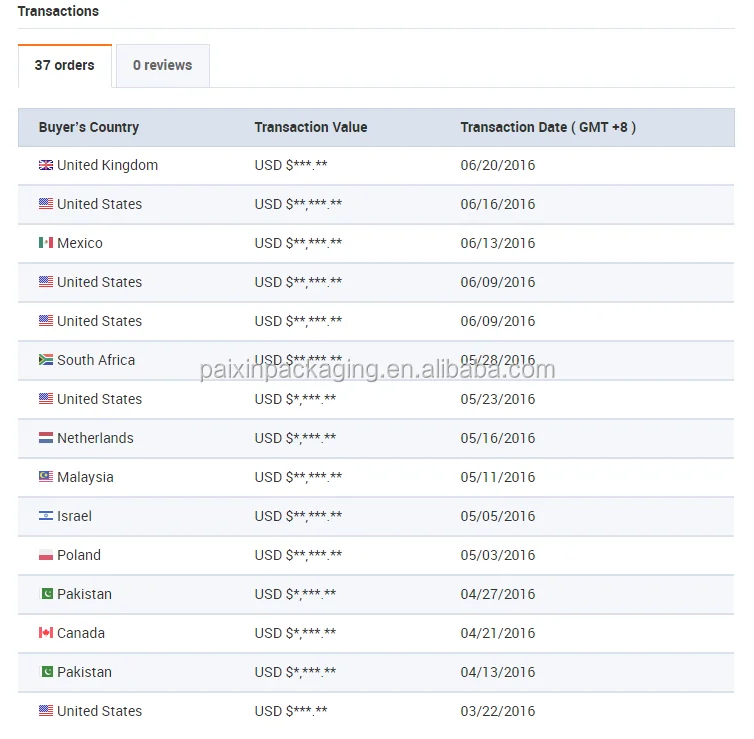Select the Transaction Value column header

point(311,128)
